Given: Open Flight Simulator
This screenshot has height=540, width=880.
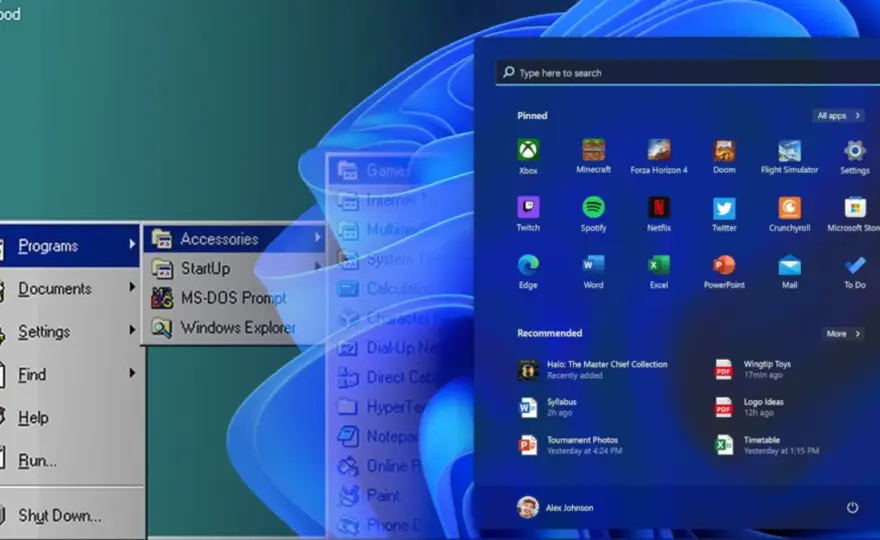Looking at the screenshot, I should pyautogui.click(x=789, y=157).
